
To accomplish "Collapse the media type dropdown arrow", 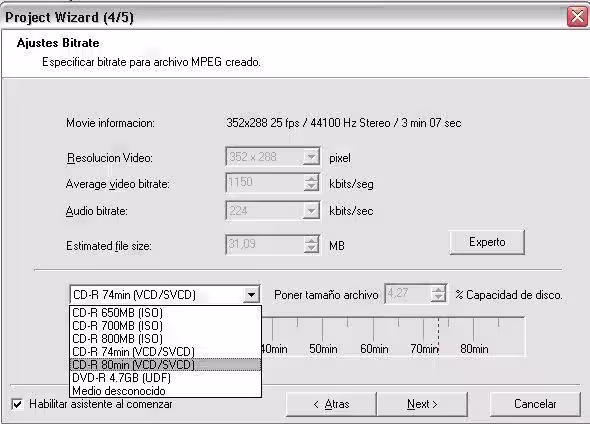I will click(251, 295).
